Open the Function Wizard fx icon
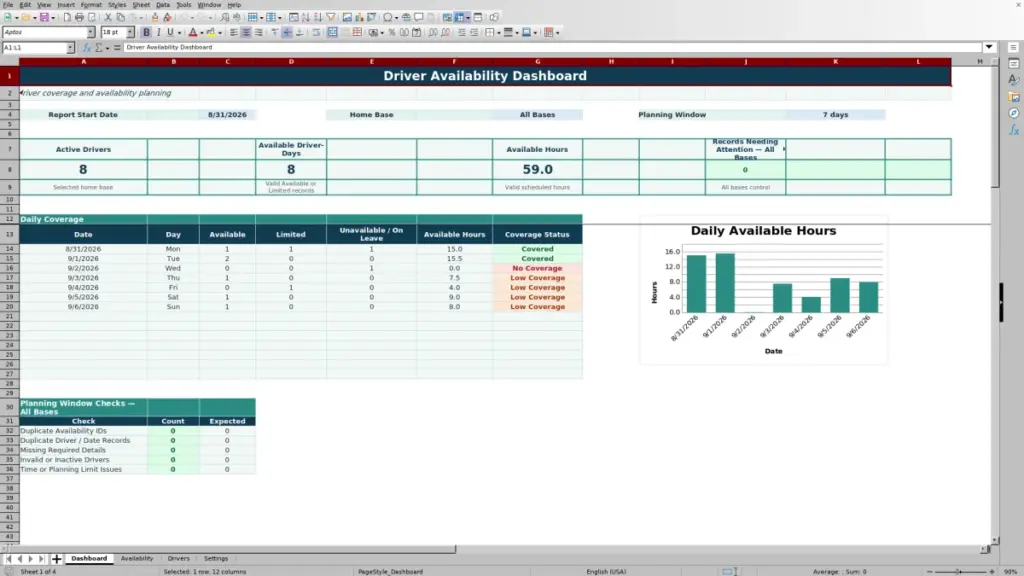This screenshot has height=576, width=1024. [x=86, y=48]
